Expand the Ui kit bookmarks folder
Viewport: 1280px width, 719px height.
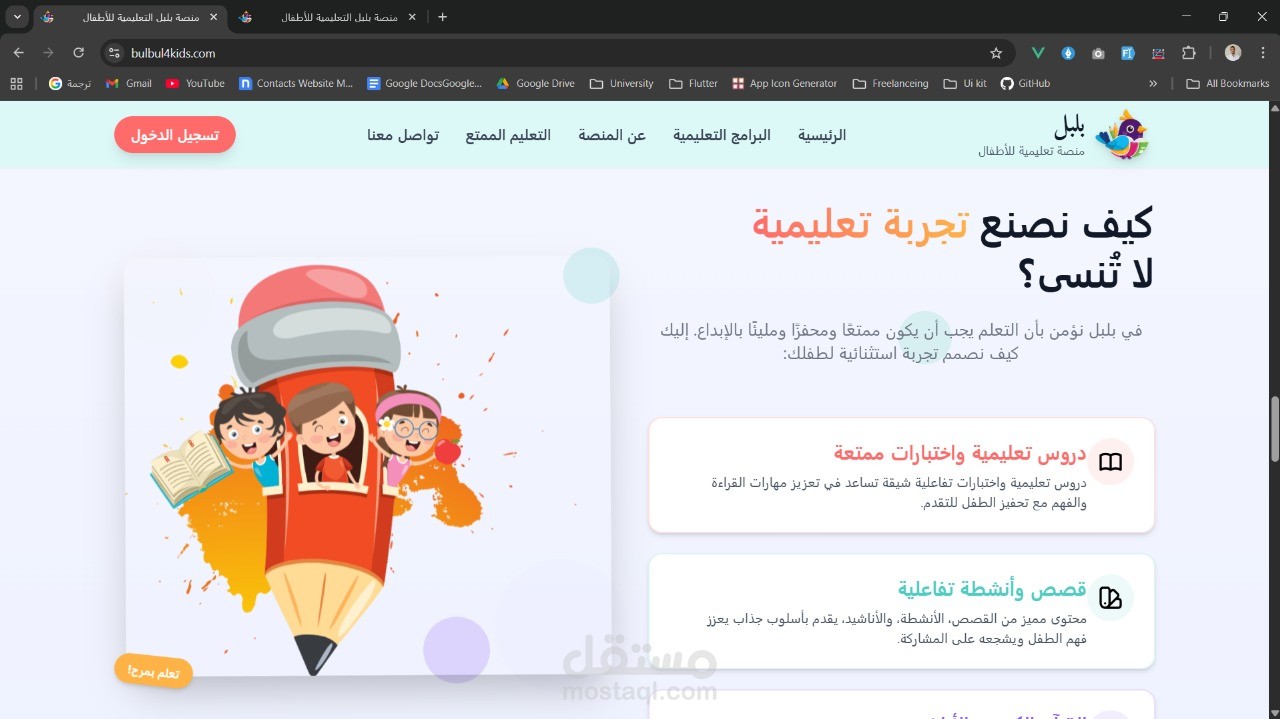[965, 84]
